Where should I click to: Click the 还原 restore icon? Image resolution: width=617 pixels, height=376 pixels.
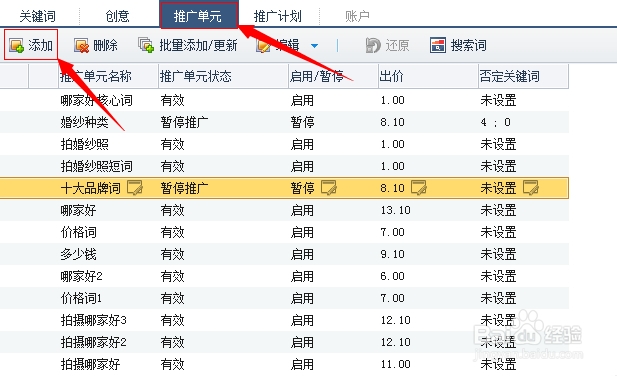(x=373, y=45)
